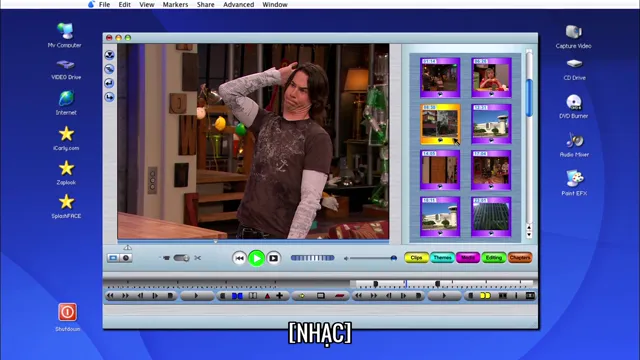Click the playhead marker under the preview
Viewport: 640px width, 360px height.
(216, 242)
